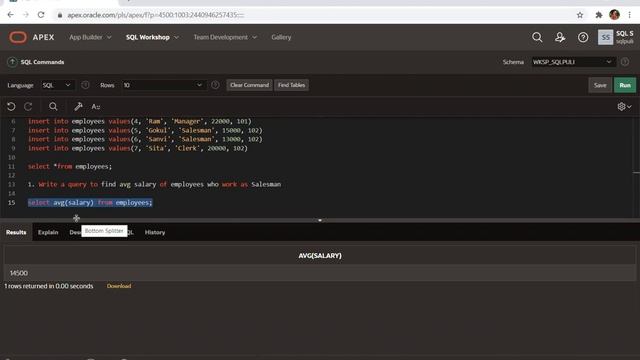This screenshot has height=360, width=640.
Task: Open the help question mark menu
Action: click(x=583, y=37)
